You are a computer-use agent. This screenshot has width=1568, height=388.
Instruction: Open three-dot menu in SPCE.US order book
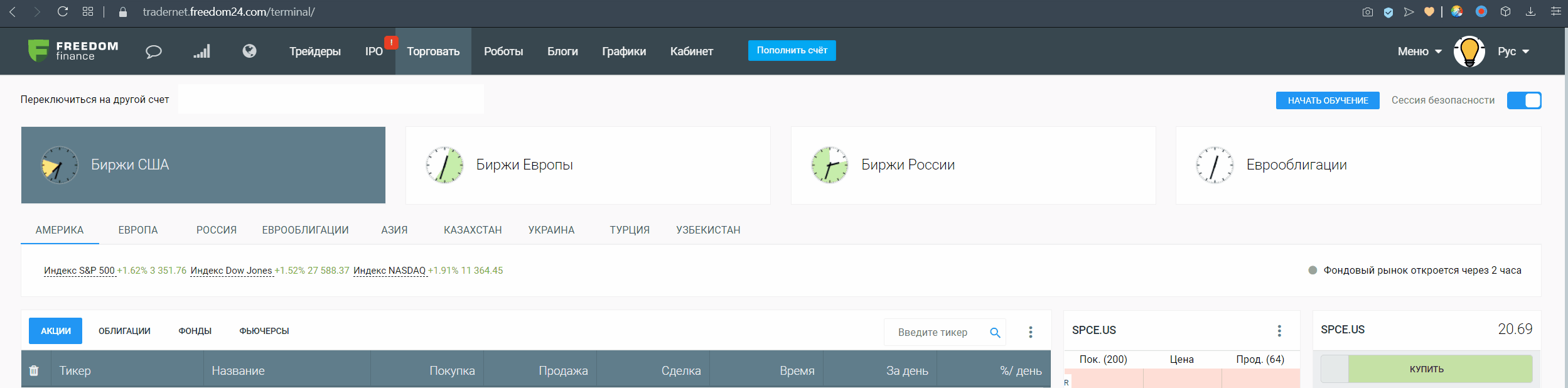click(1279, 331)
